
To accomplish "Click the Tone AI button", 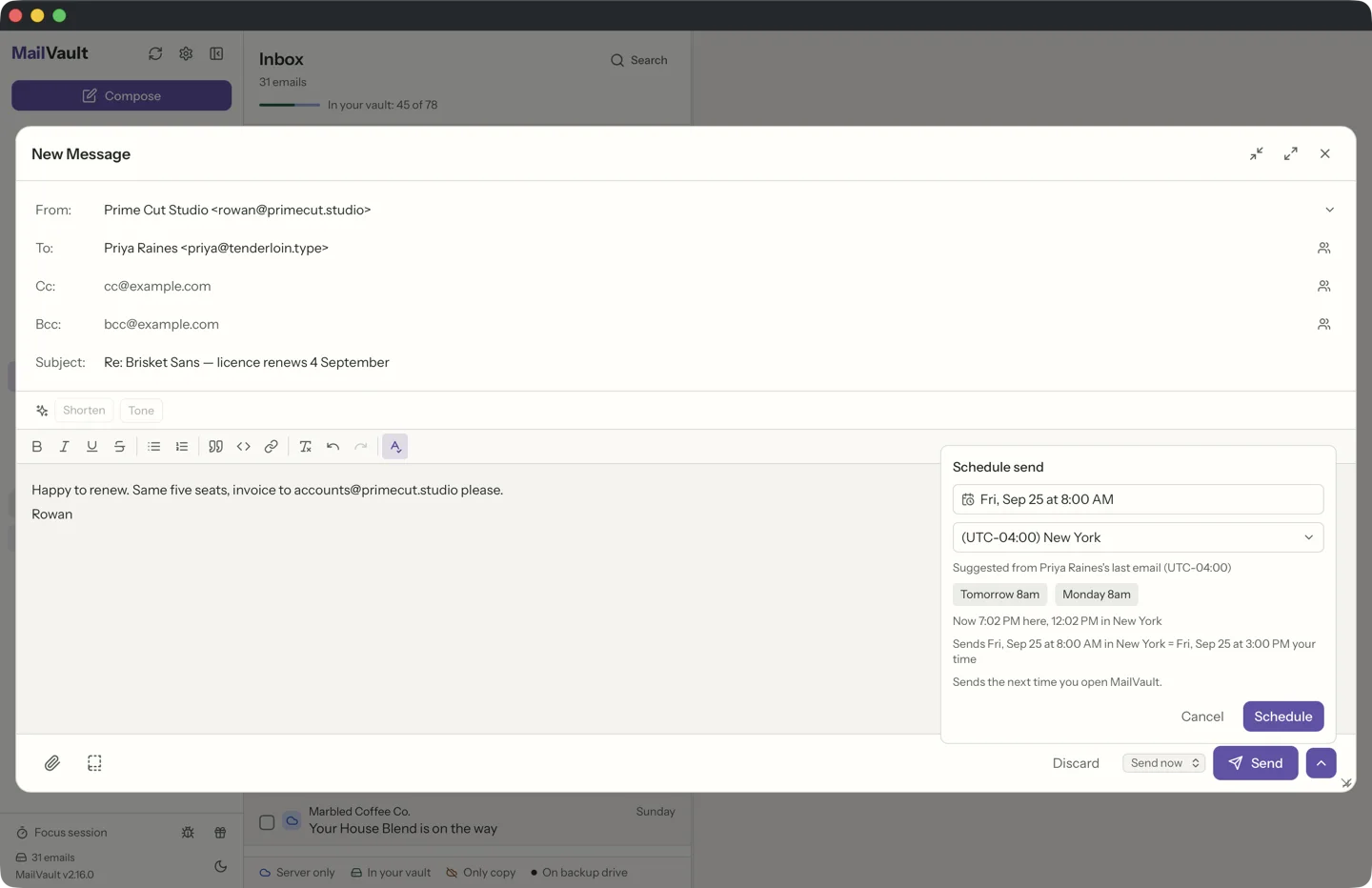I will [141, 411].
